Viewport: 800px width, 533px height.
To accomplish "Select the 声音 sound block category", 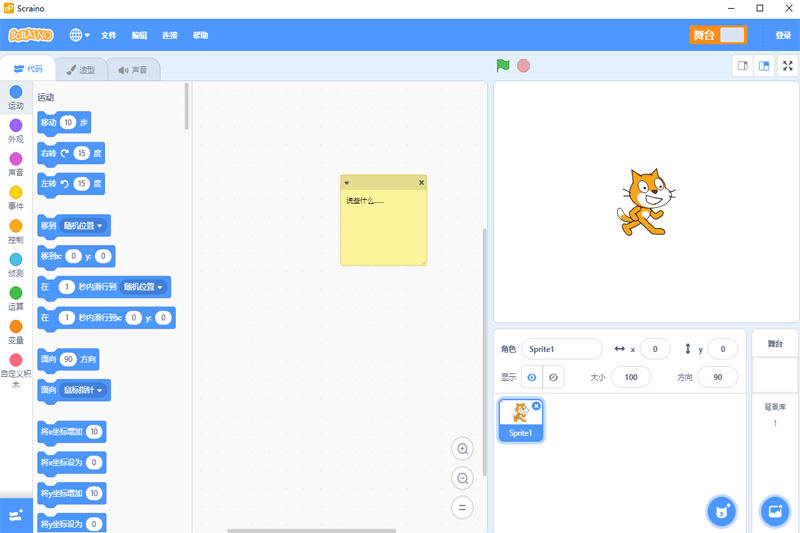I will (16, 164).
